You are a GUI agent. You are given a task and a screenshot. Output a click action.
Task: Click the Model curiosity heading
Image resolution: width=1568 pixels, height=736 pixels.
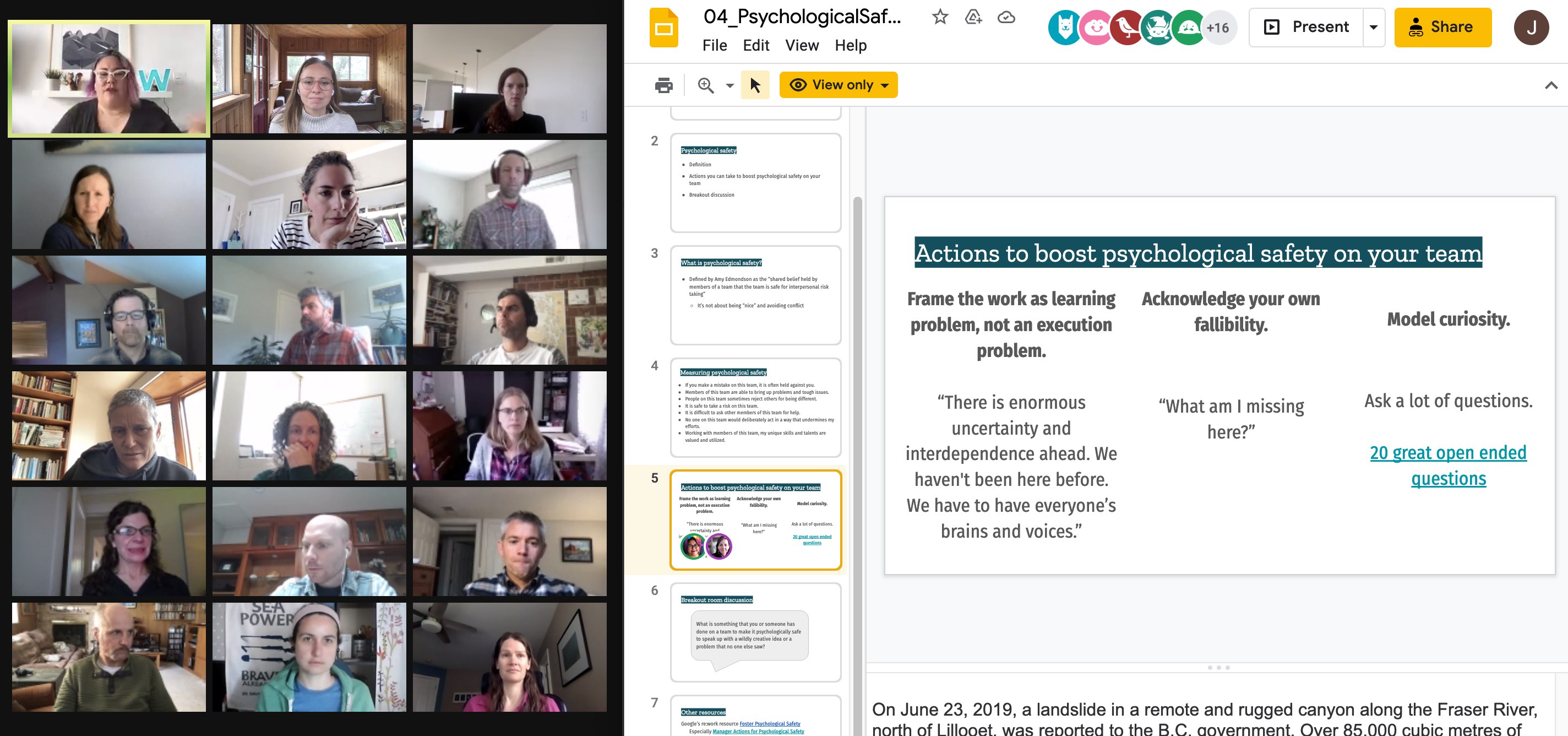coord(1448,320)
